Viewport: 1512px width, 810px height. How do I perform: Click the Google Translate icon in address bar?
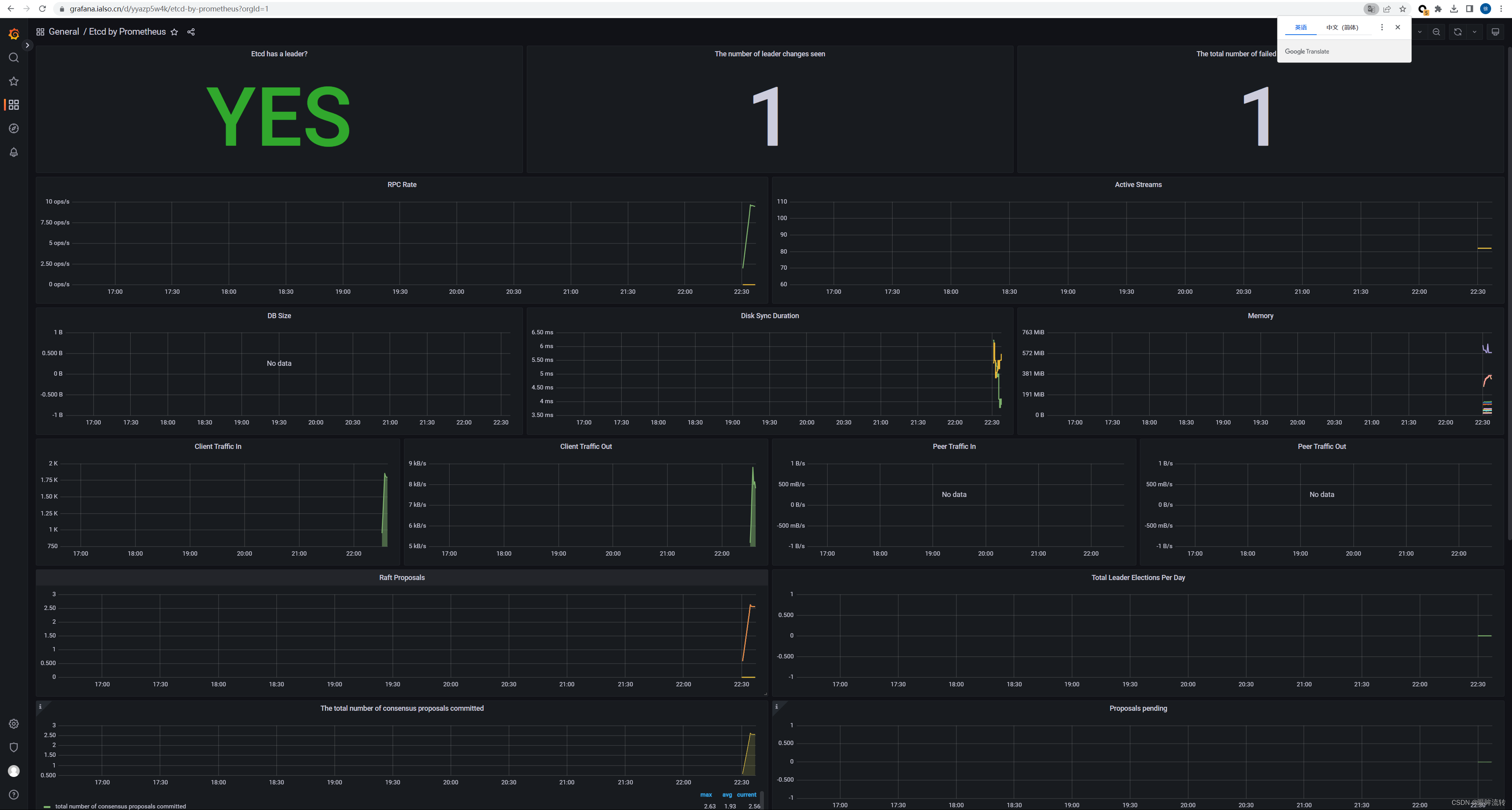1371,9
